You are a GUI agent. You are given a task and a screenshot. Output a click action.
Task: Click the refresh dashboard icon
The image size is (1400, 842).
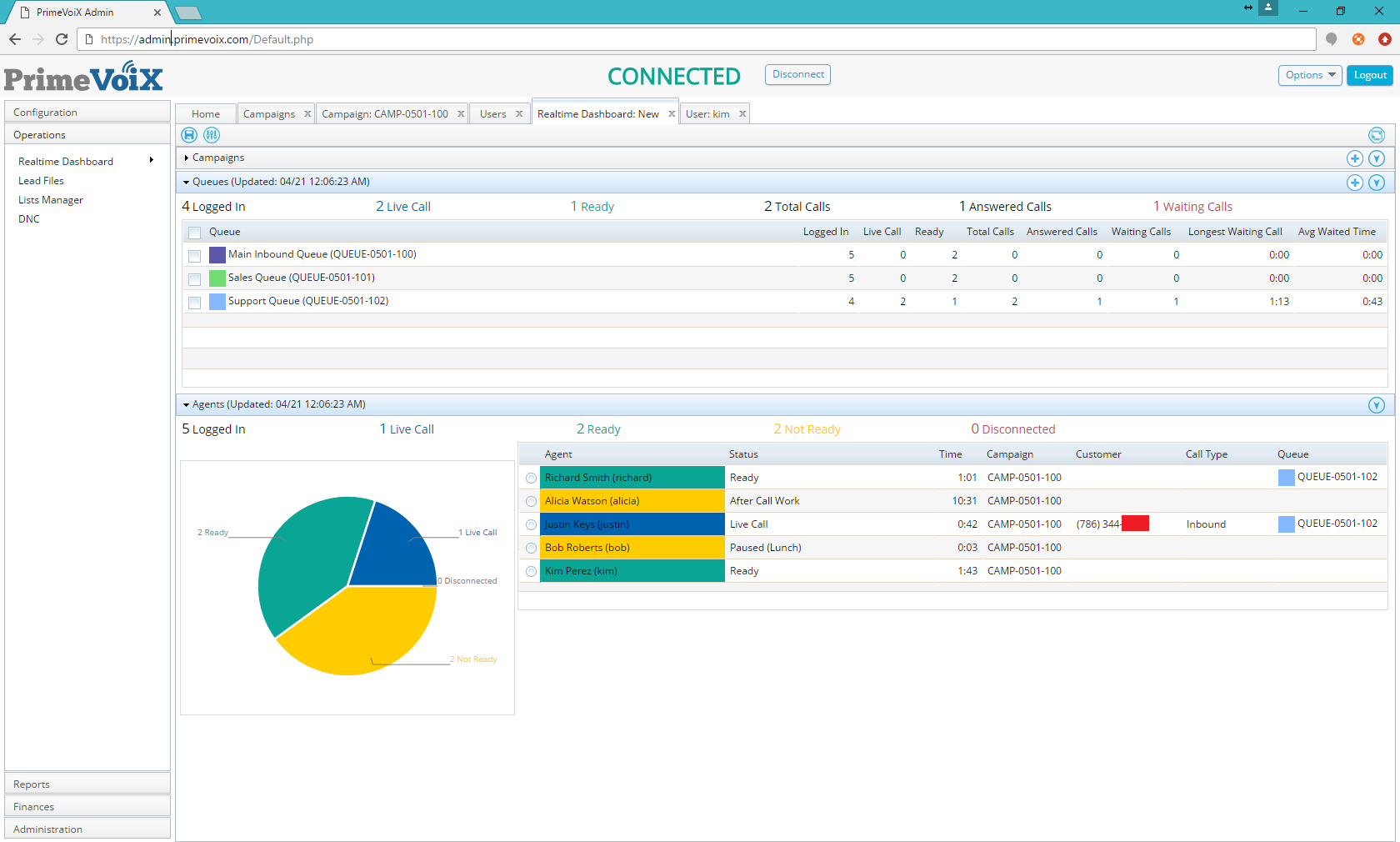point(1377,135)
